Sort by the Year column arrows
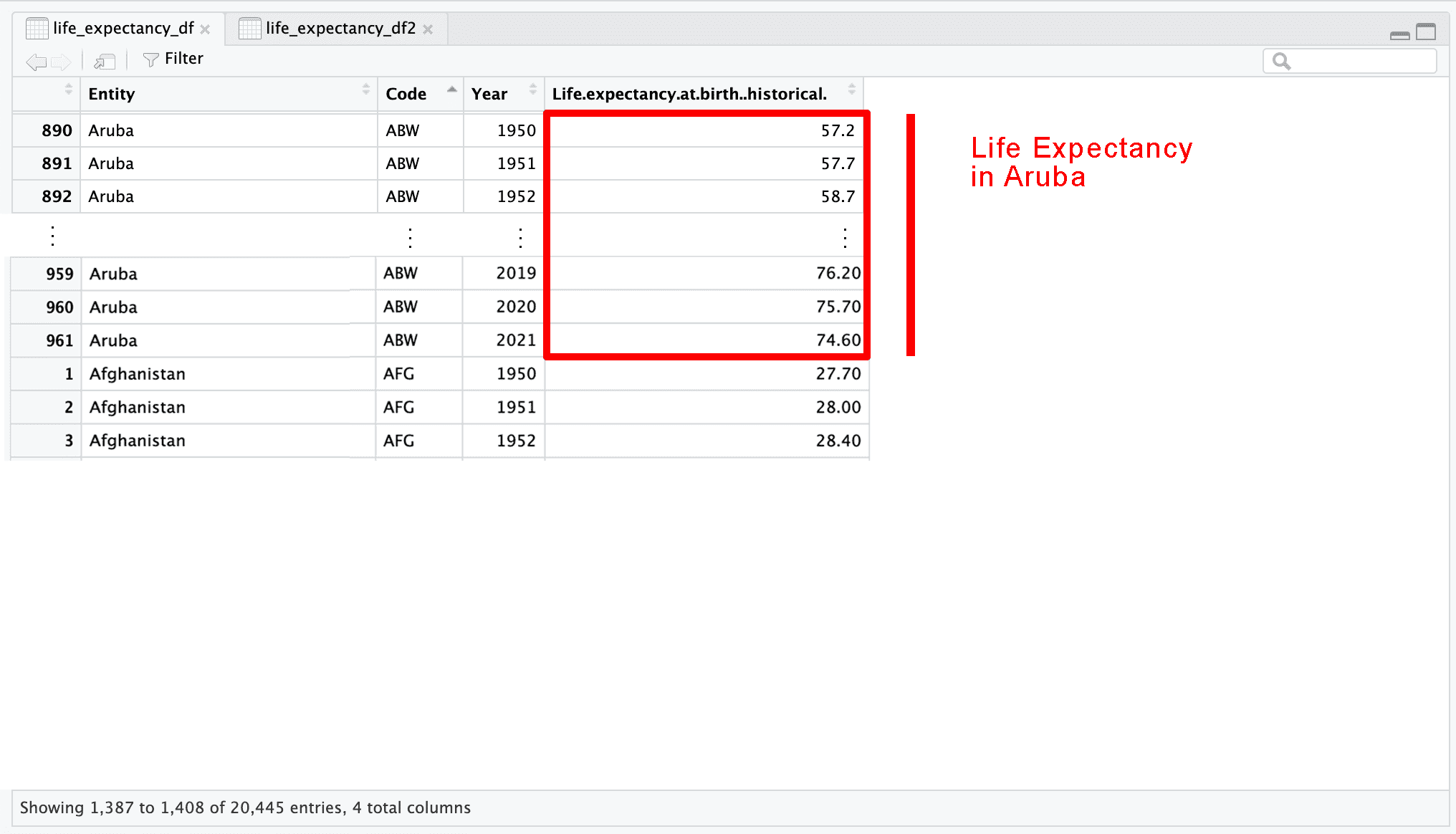 click(532, 89)
